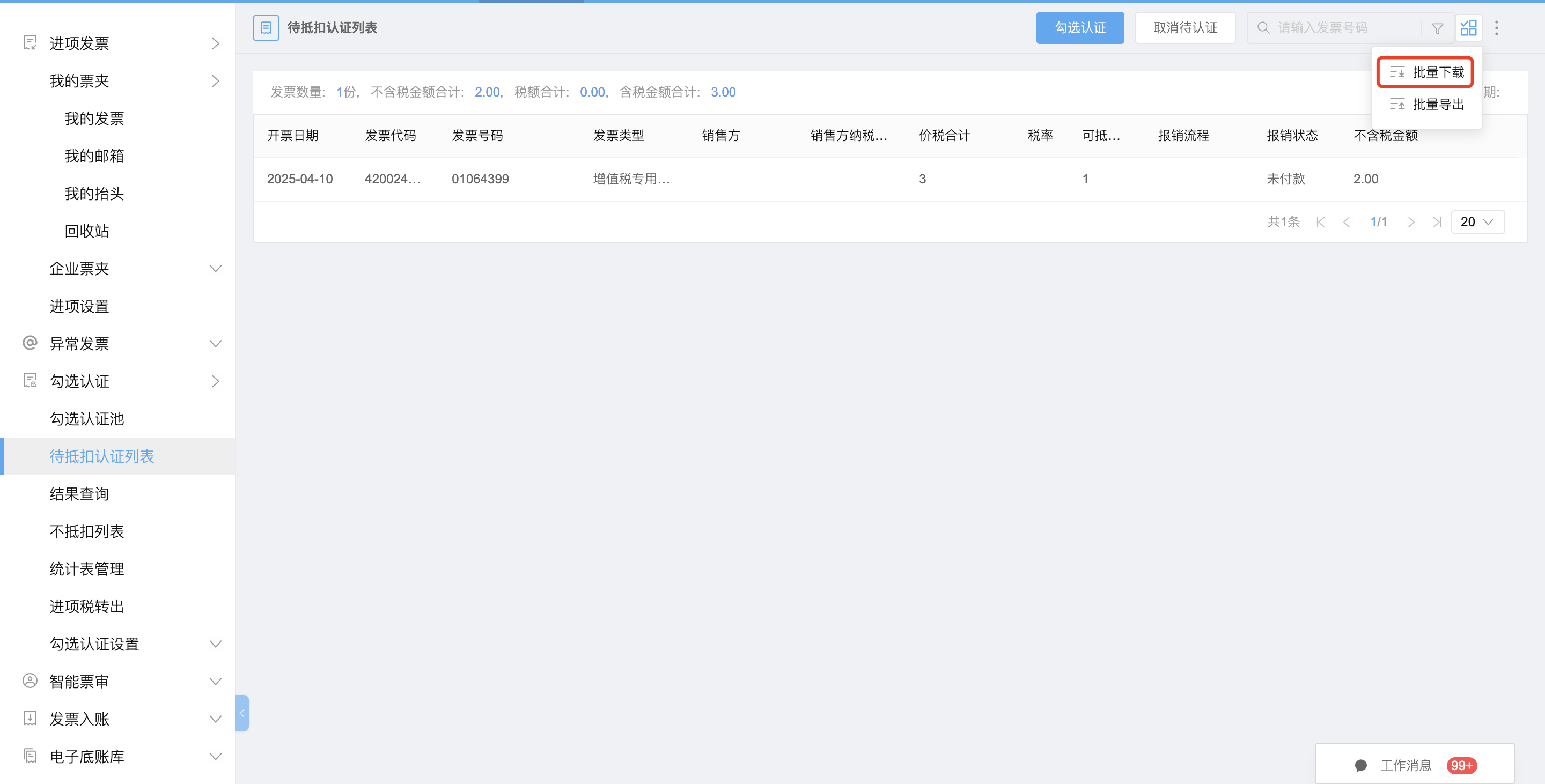Open 进项税转出 in the sidebar
Screen dimensions: 1545x784
[87, 606]
